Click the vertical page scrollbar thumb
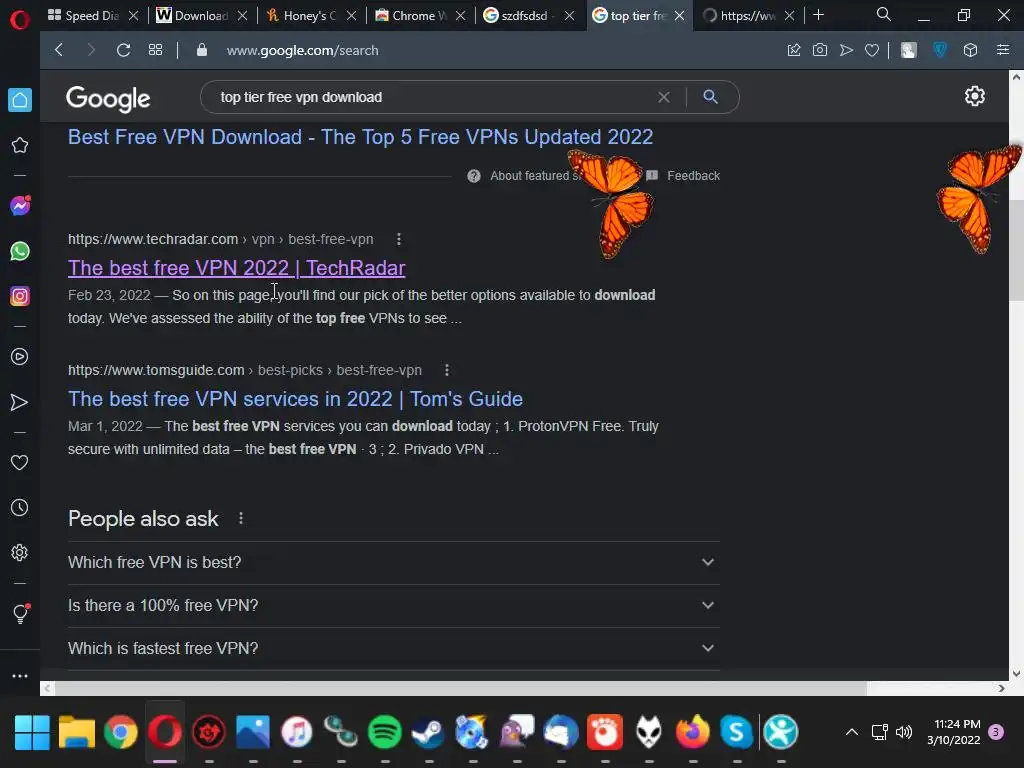 pyautogui.click(x=1016, y=250)
